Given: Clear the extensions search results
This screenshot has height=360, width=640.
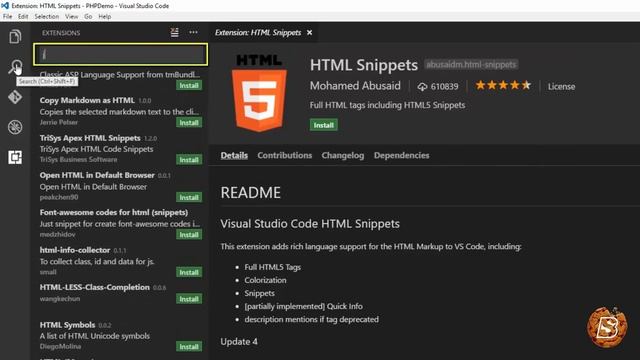Looking at the screenshot, I should 174,33.
